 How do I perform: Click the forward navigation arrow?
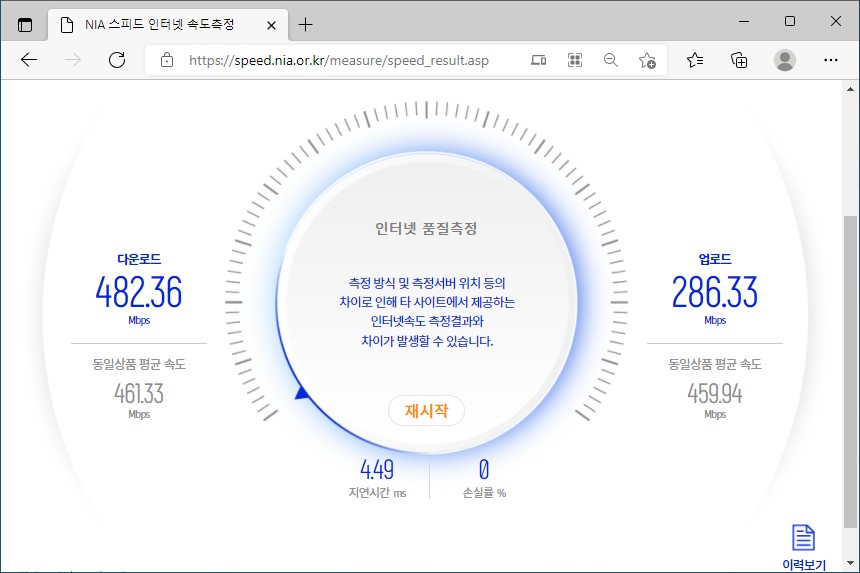click(72, 60)
